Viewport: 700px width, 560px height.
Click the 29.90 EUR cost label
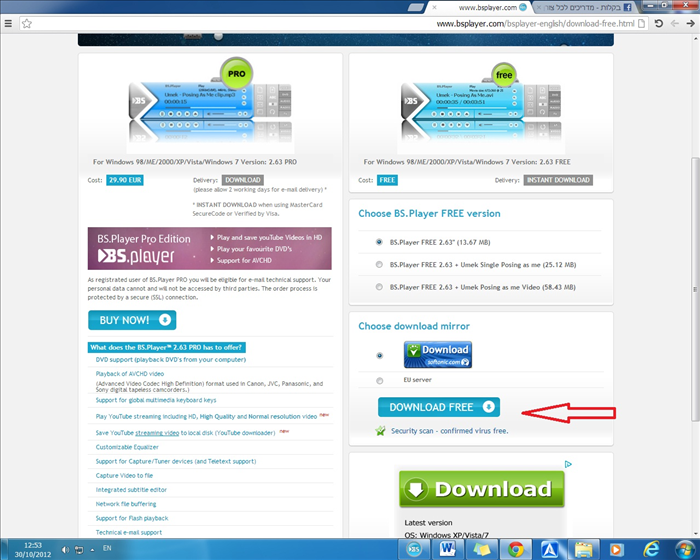[x=125, y=180]
